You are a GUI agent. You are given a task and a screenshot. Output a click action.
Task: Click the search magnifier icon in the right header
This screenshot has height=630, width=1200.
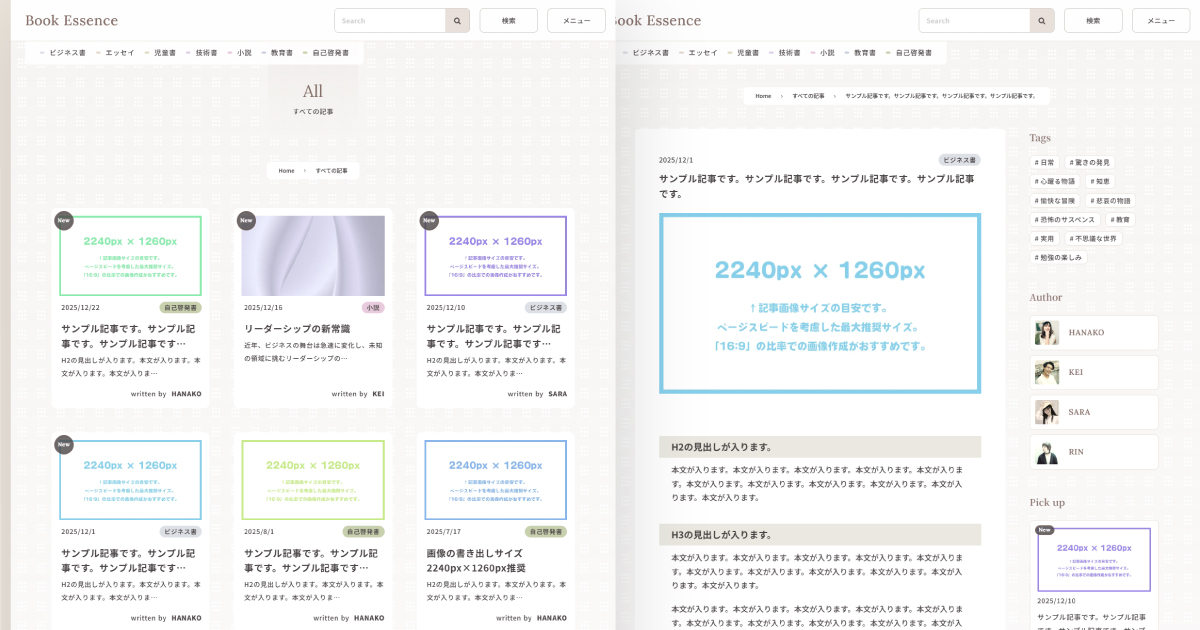[1041, 19]
